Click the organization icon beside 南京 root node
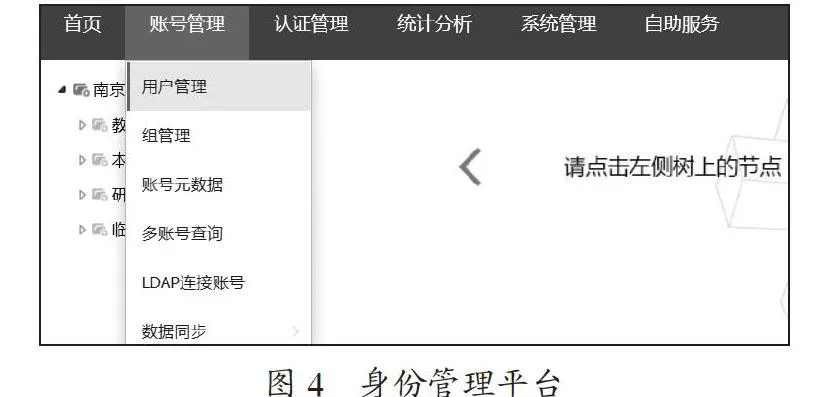This screenshot has height=397, width=820. (81, 90)
